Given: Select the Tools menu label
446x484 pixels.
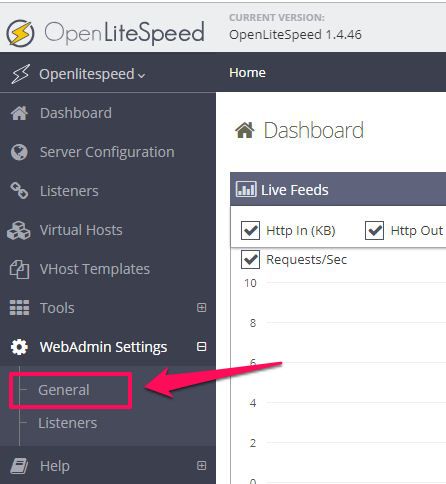Looking at the screenshot, I should tap(57, 308).
